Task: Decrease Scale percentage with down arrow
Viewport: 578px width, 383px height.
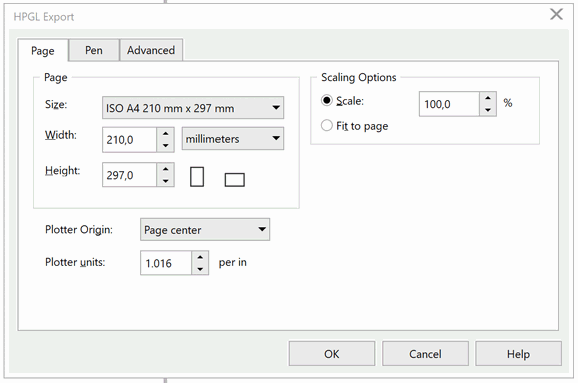Action: pyautogui.click(x=488, y=110)
